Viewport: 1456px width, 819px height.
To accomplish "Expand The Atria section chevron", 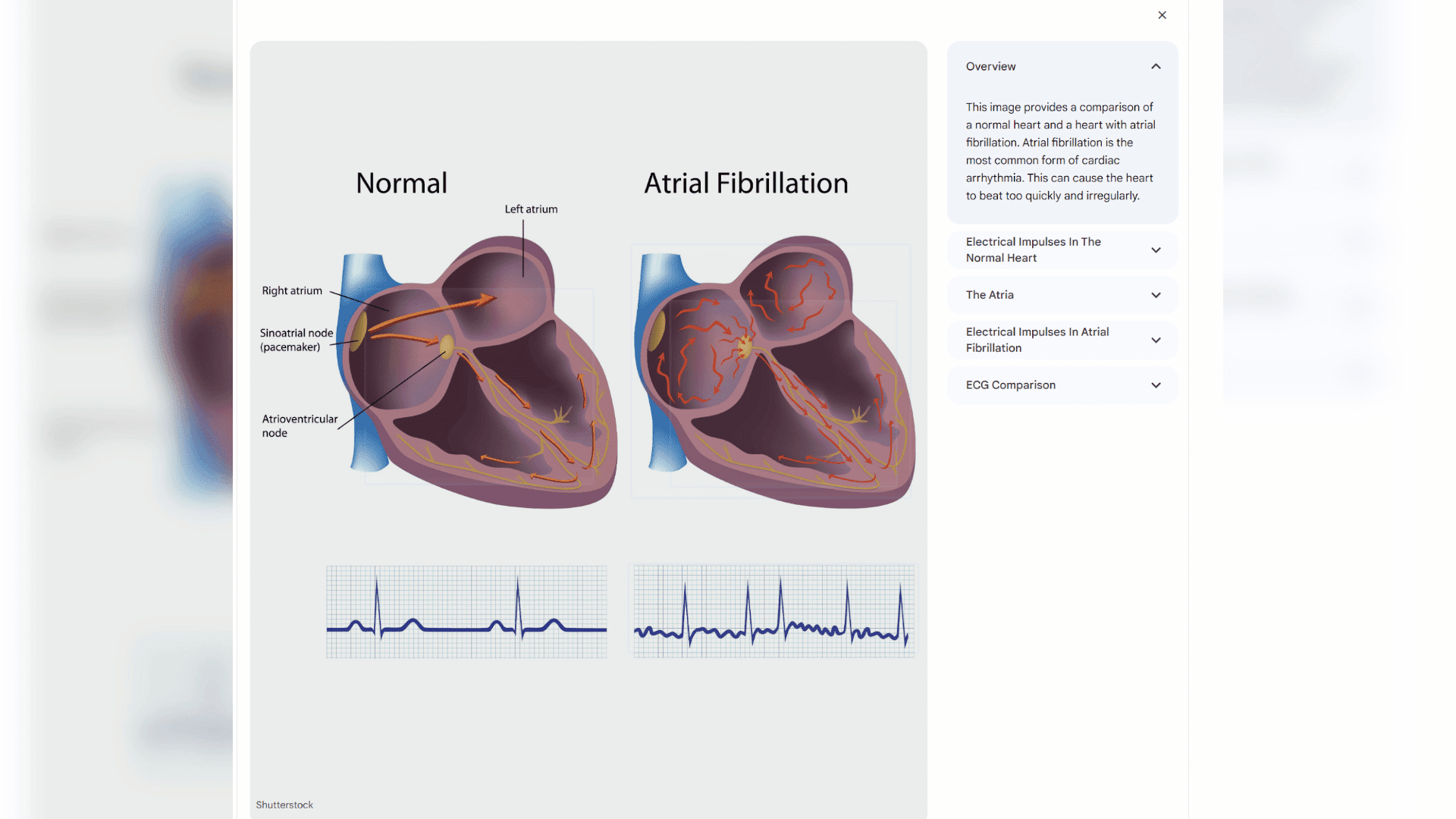I will coord(1156,295).
